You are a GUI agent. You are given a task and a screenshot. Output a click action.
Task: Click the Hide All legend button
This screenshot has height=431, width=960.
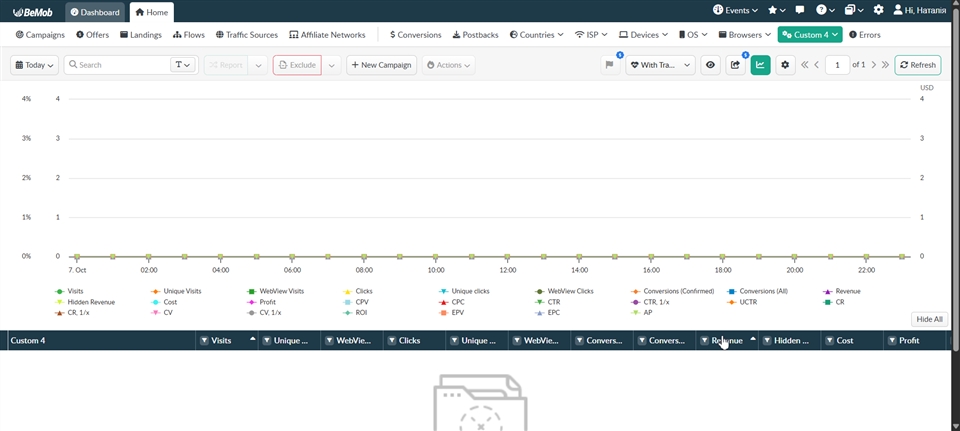[928, 319]
